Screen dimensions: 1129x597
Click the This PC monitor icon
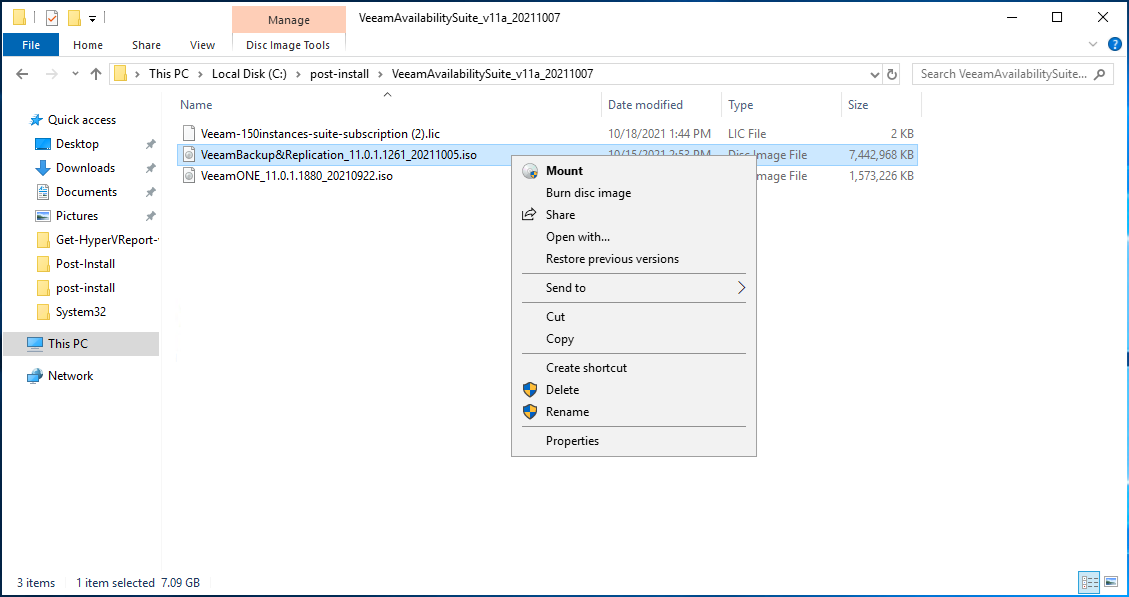pyautogui.click(x=35, y=344)
